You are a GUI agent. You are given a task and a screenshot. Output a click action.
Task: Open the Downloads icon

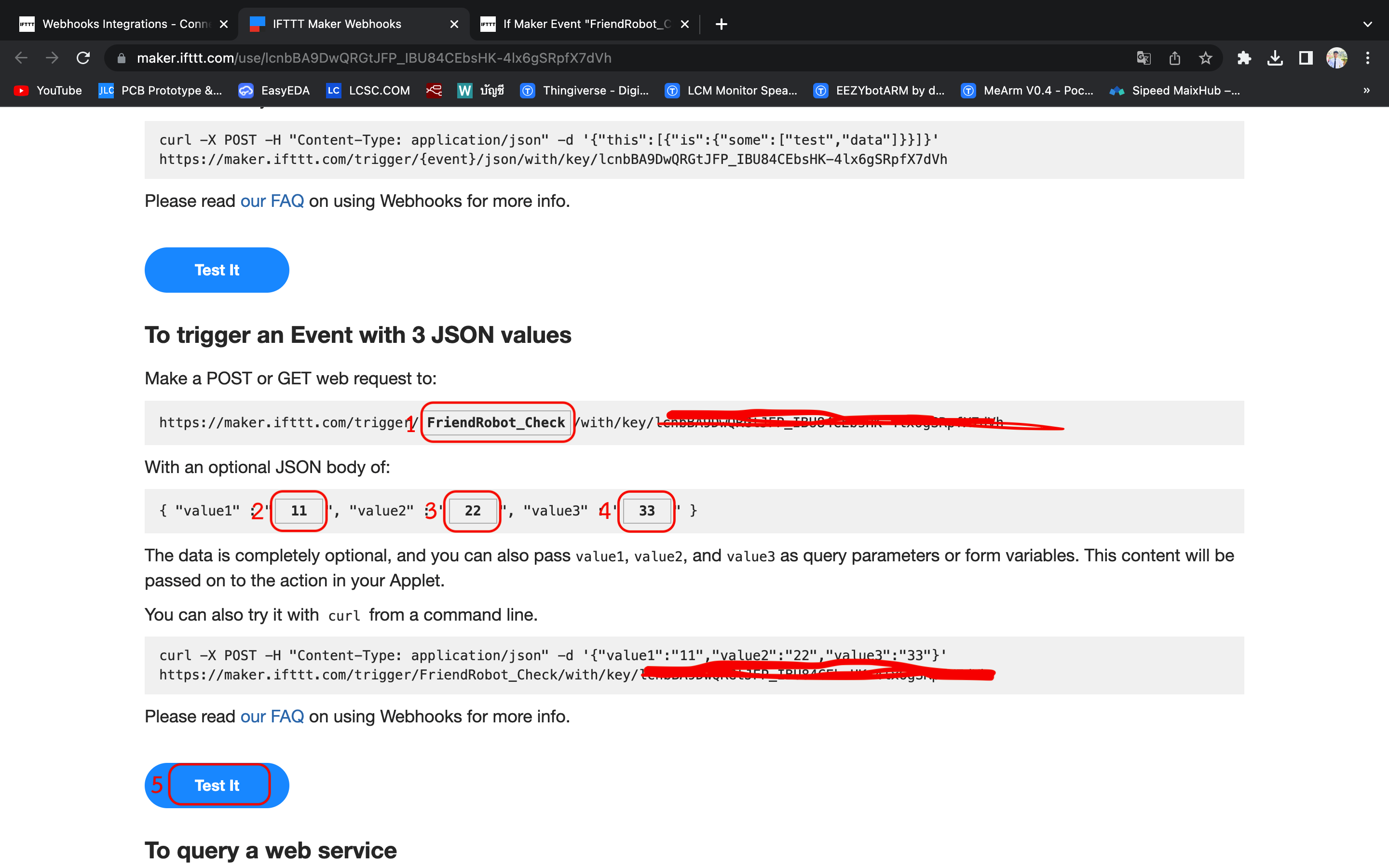[x=1275, y=58]
